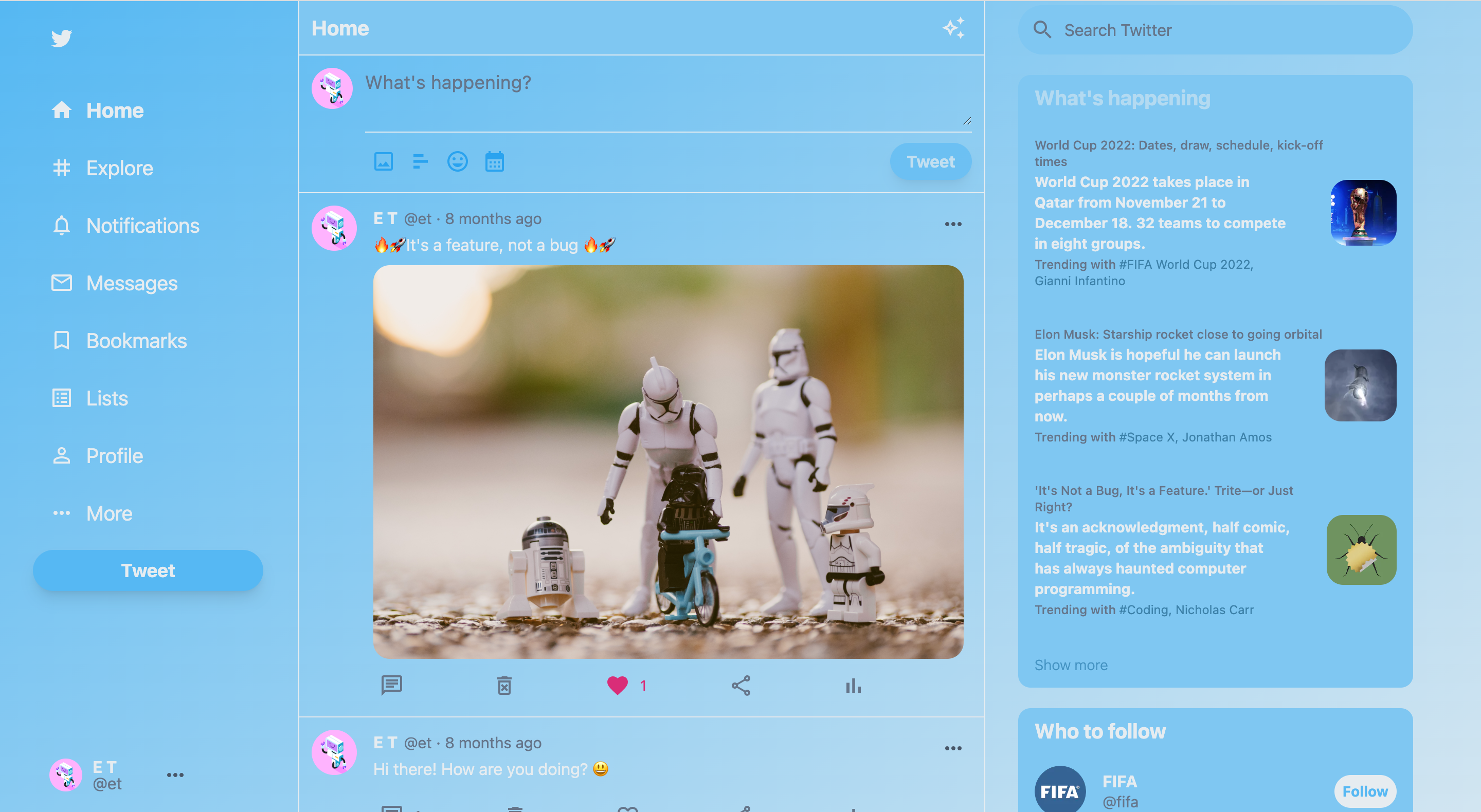1481x812 pixels.
Task: Click the FIFA account name
Action: [1119, 781]
